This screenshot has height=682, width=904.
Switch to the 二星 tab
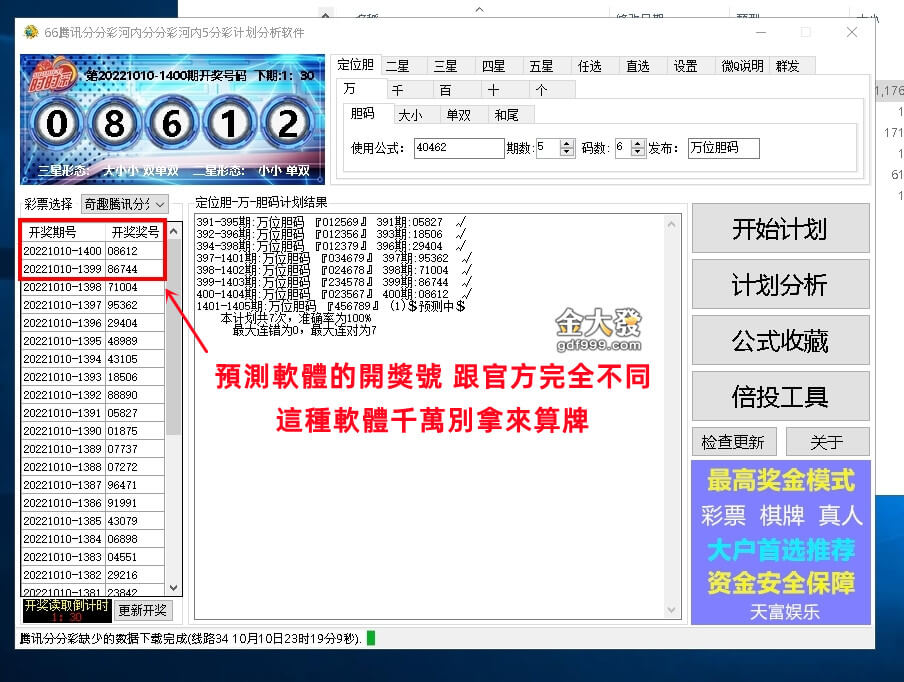click(397, 65)
